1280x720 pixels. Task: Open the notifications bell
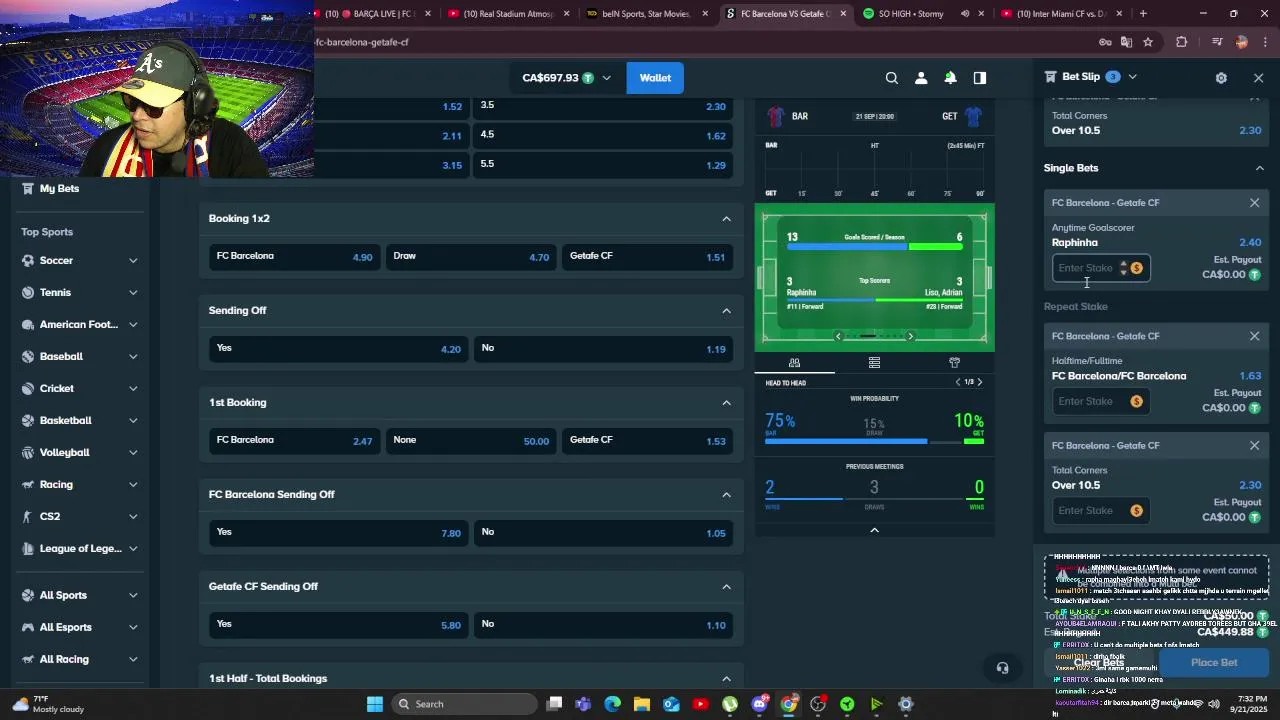click(x=950, y=78)
